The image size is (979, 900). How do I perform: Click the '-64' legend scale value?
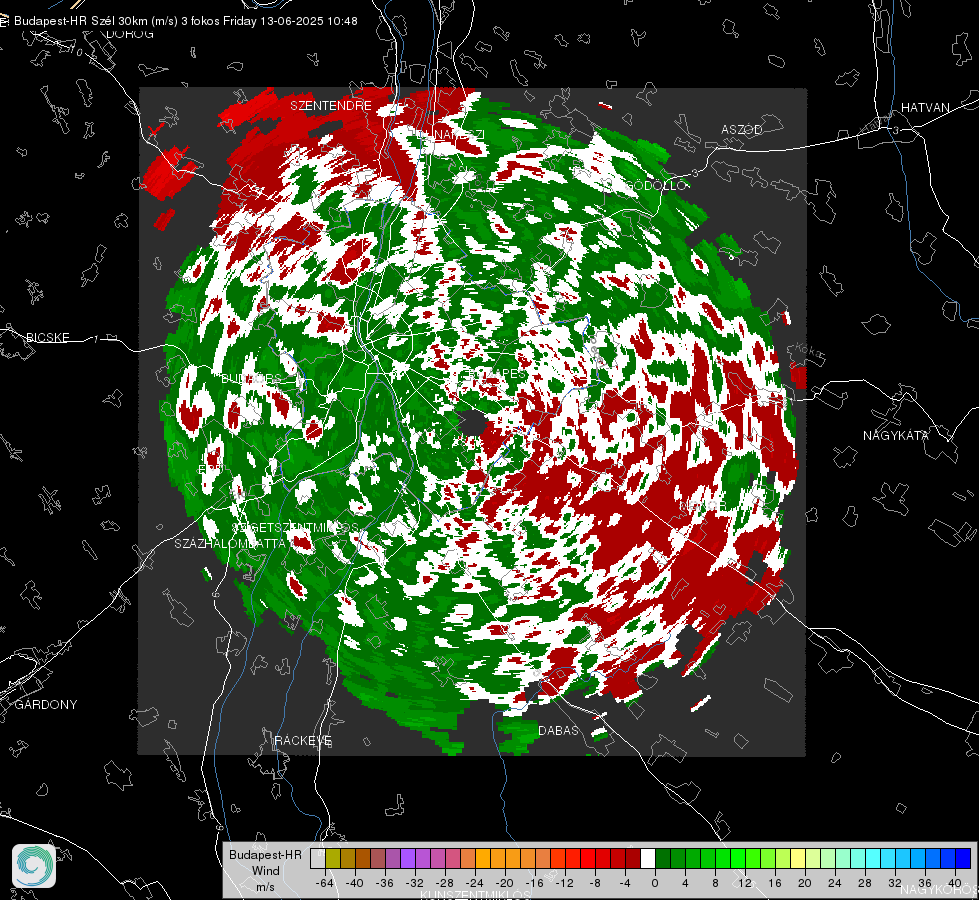click(x=324, y=883)
